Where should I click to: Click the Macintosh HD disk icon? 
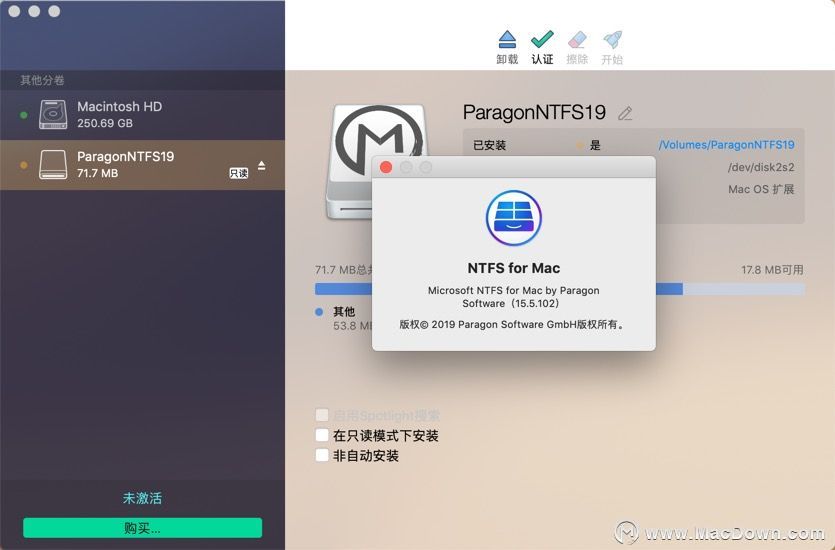pyautogui.click(x=53, y=114)
